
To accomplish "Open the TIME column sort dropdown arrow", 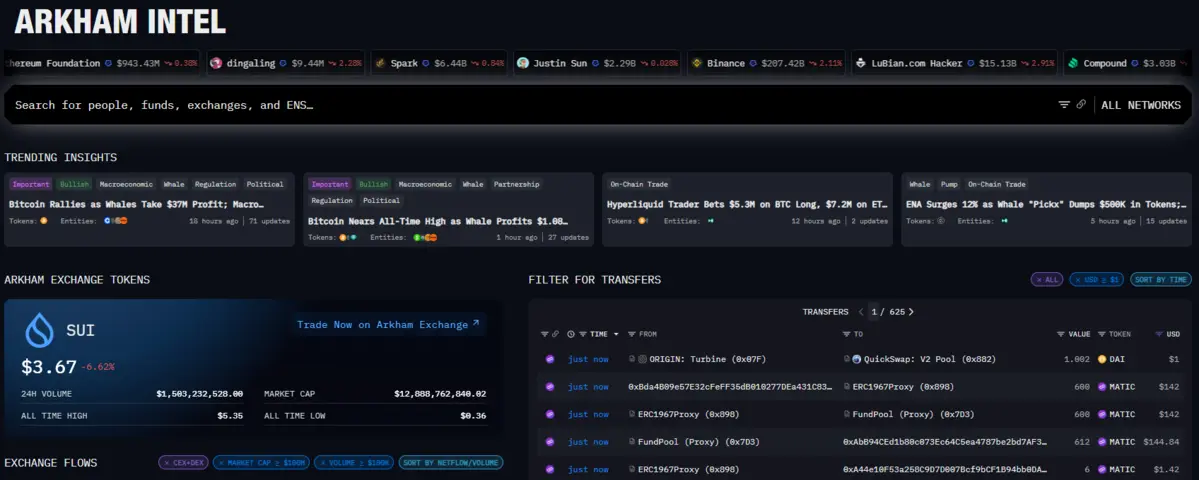I will pos(616,334).
